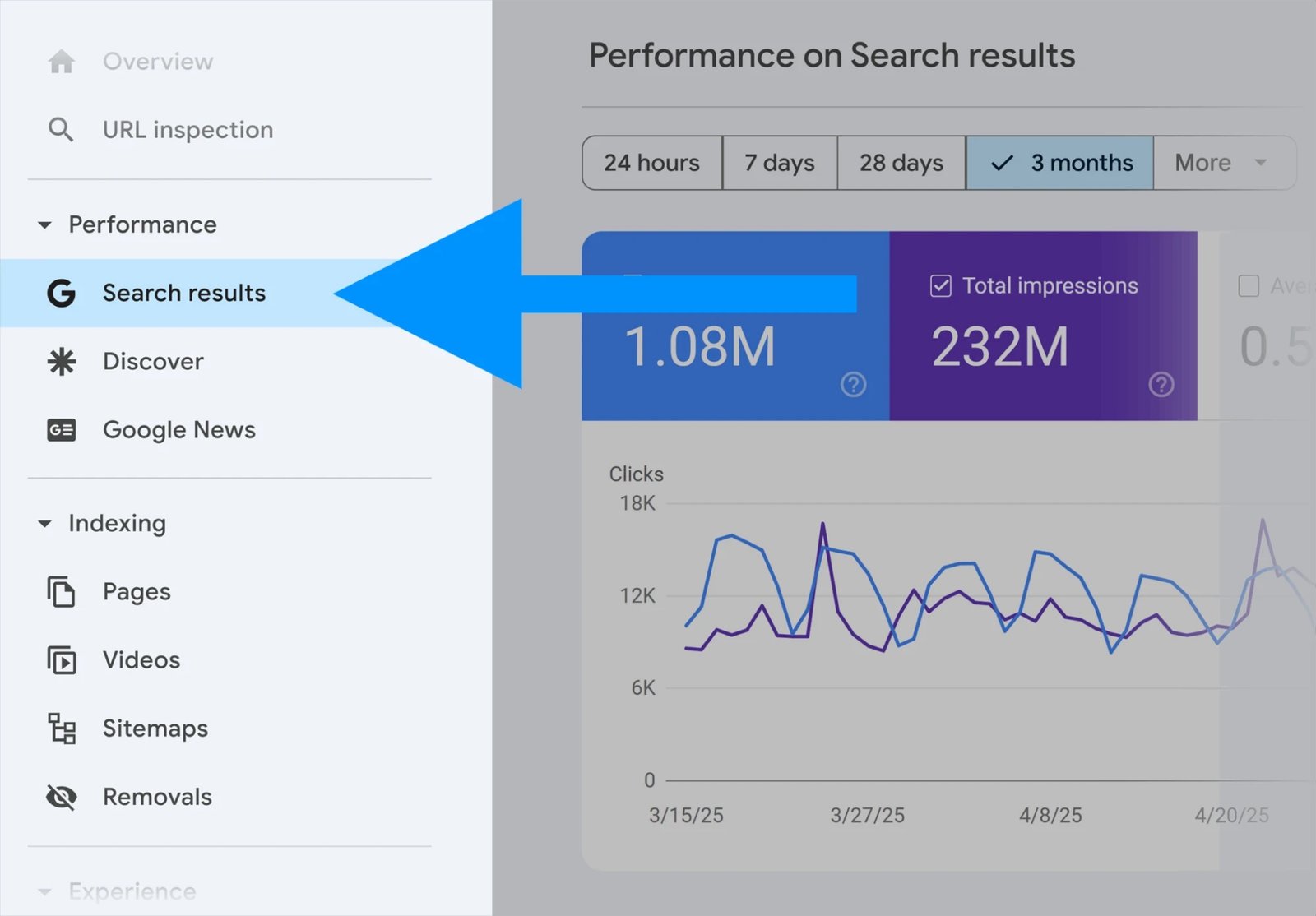Screen dimensions: 1316x916
Task: Open Overview in the sidebar
Action: click(158, 62)
